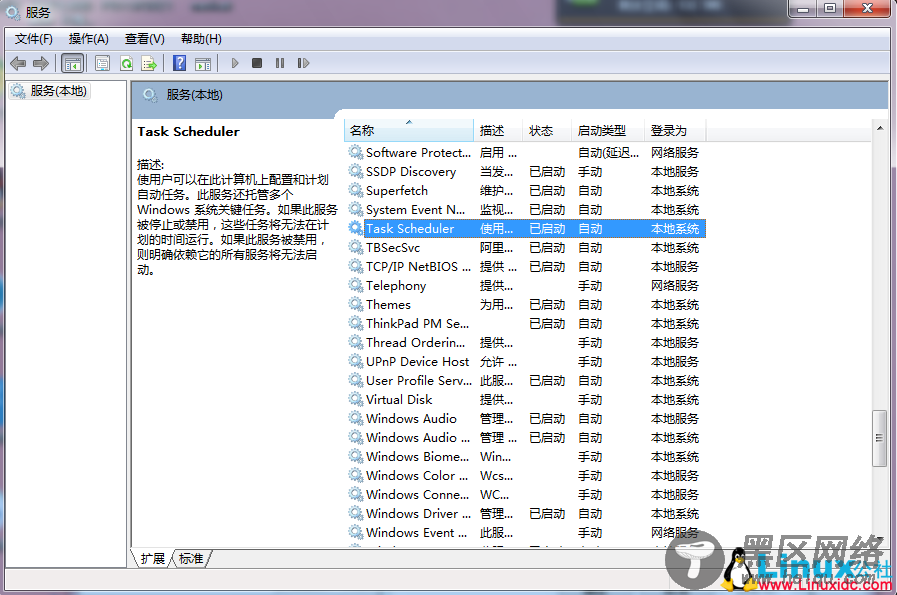Click the services window title bar icon
Screen dimensions: 897x595
point(13,12)
